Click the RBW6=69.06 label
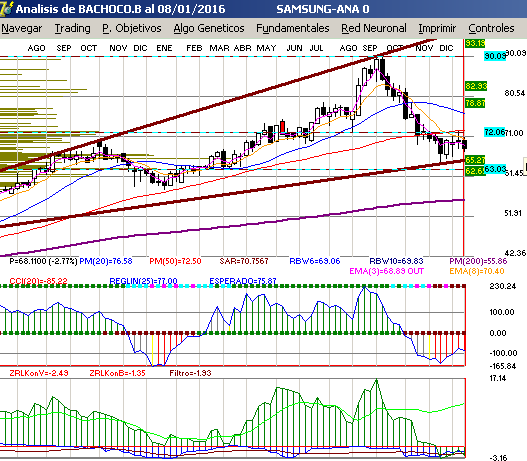This screenshot has width=527, height=461. pos(315,261)
